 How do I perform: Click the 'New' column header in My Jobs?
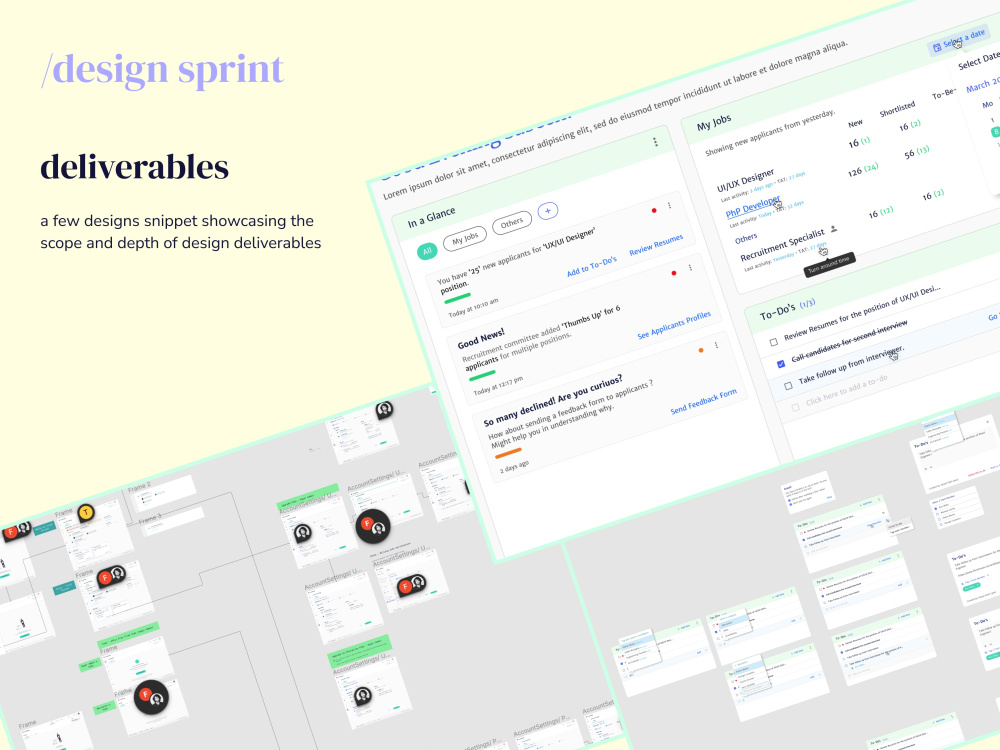pos(855,123)
